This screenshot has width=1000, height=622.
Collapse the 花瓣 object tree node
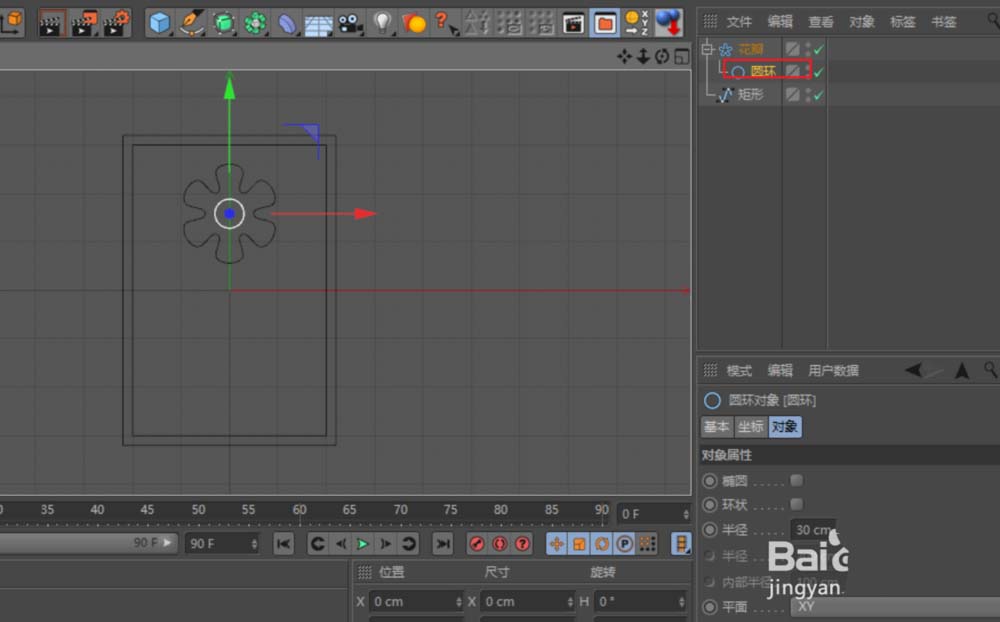point(707,49)
